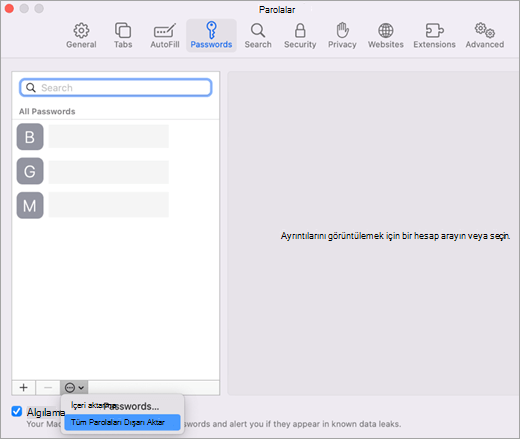Open the Advanced gears preferences pane
Screen dimensions: 520x439
485,35
